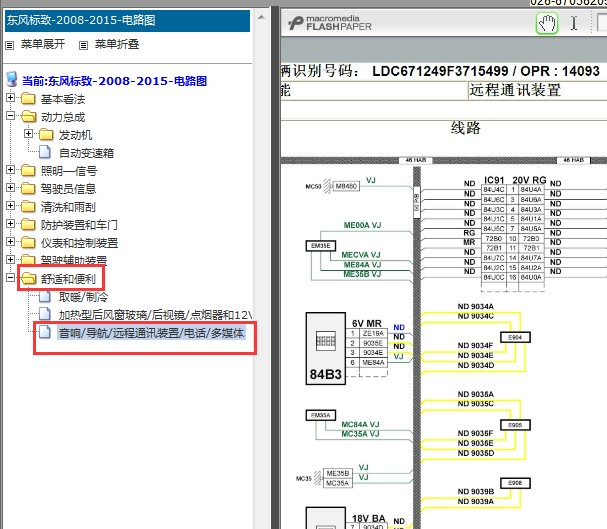Click the 取暖/制冷 document icon
Image resolution: width=607 pixels, height=529 pixels.
click(45, 296)
